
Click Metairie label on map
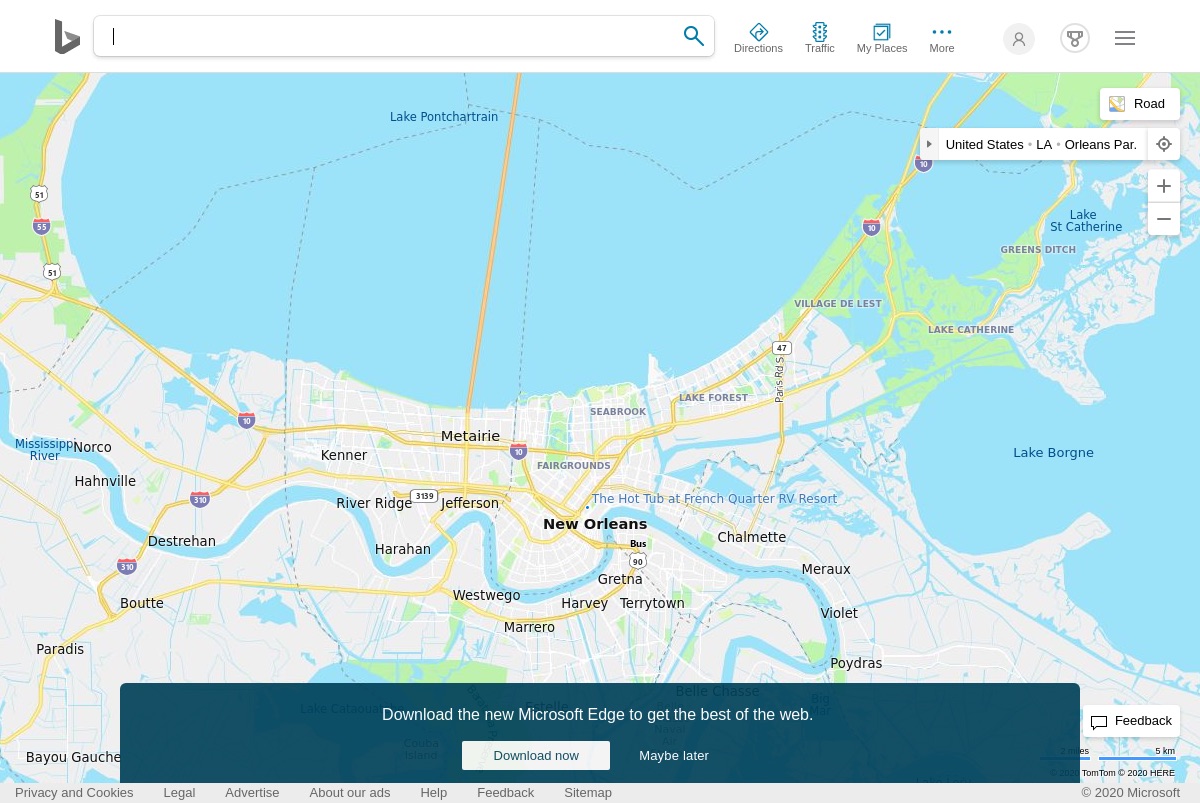click(470, 436)
